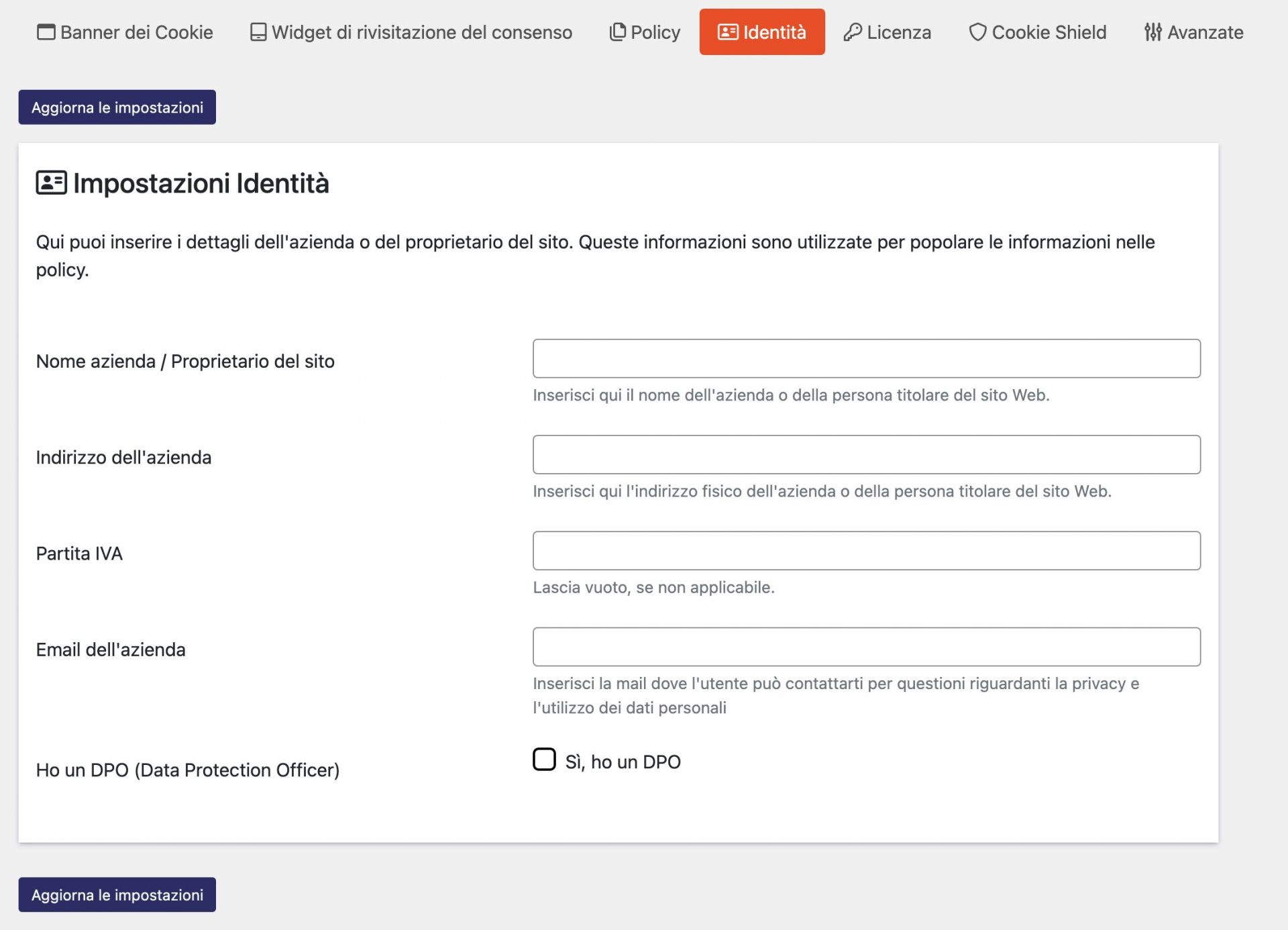The width and height of the screenshot is (1288, 930).
Task: Enable the Sì, ho un DPO checkbox
Action: point(544,760)
